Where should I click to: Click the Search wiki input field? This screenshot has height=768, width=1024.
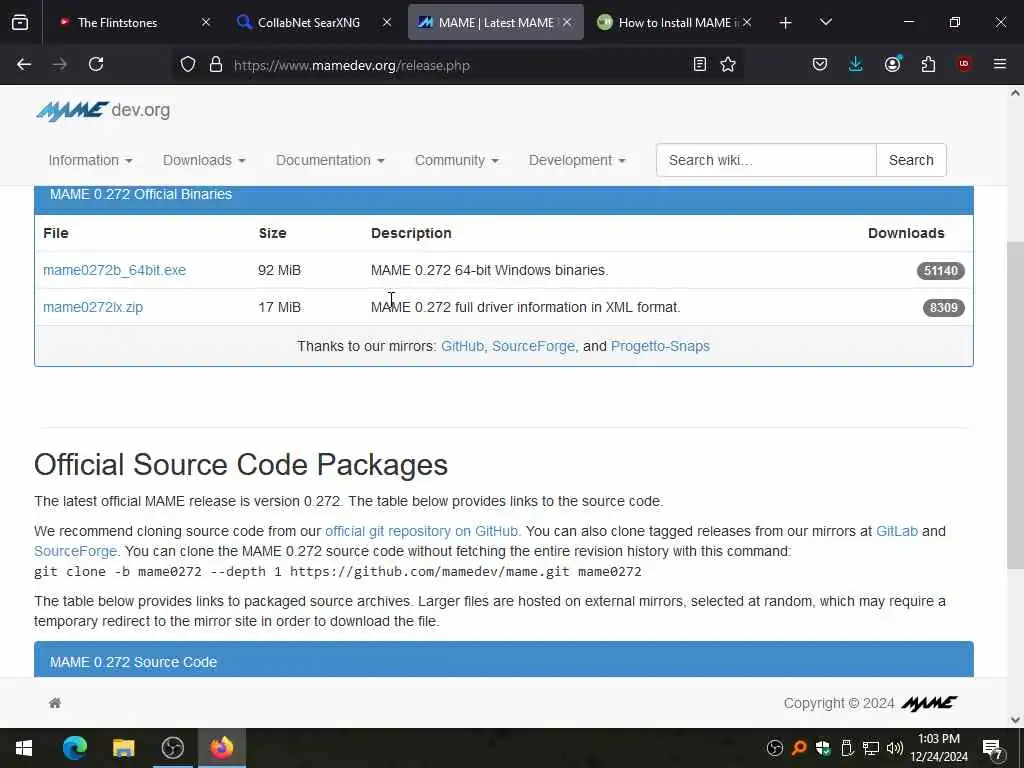click(x=766, y=161)
